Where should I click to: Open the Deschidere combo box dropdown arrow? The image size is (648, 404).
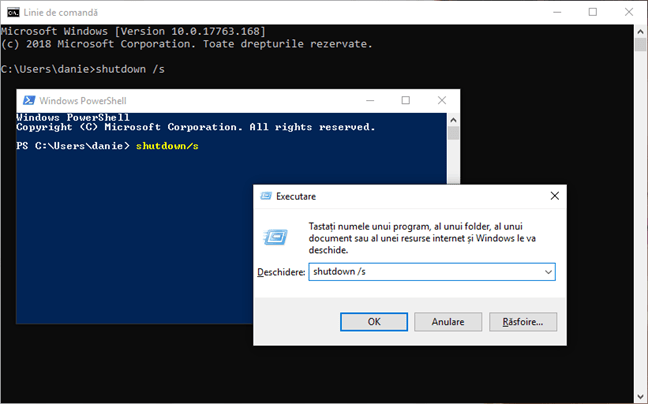[548, 272]
